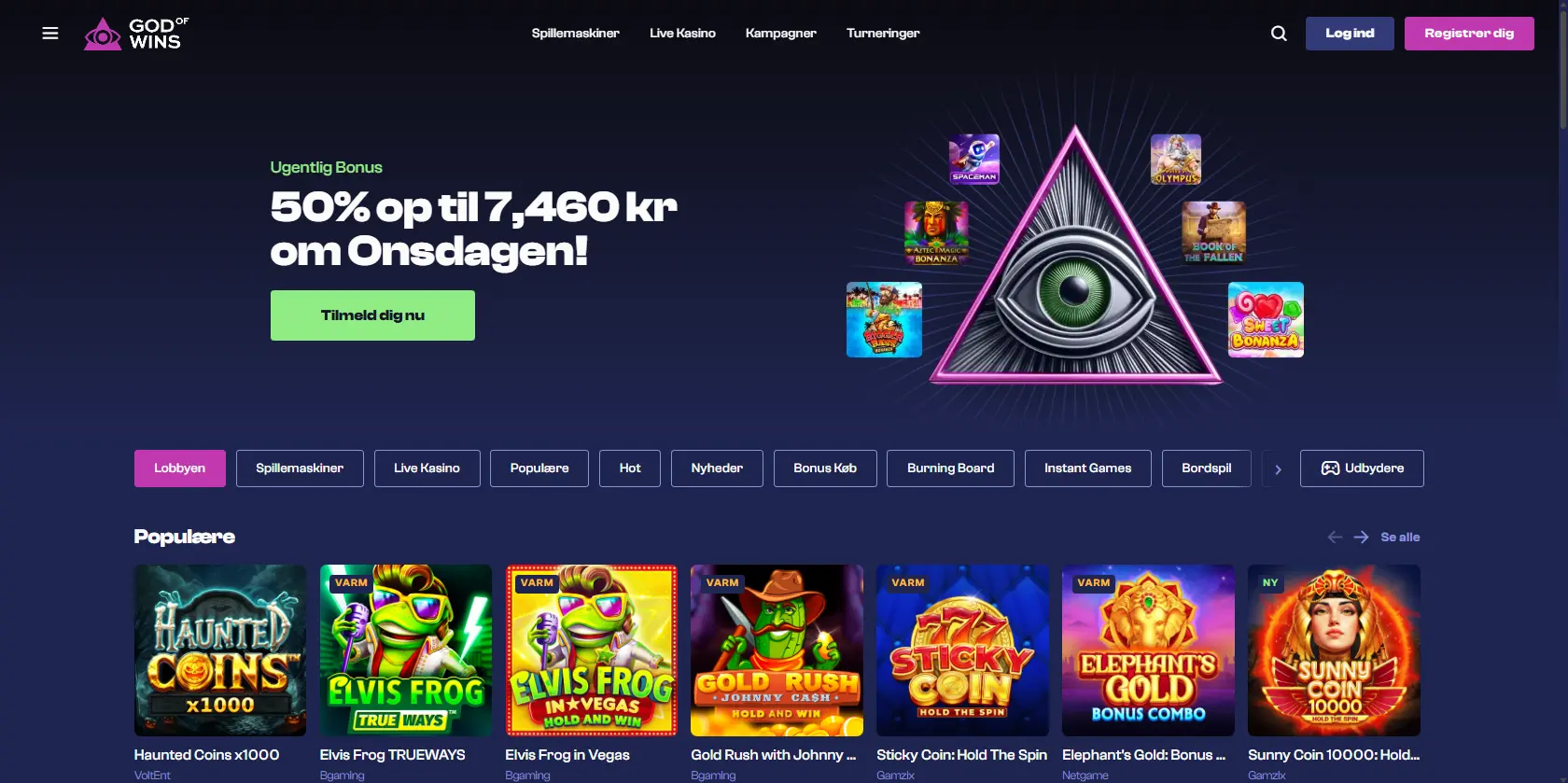Click the Registrer dig button
Screen dimensions: 1568x783
tap(1469, 34)
